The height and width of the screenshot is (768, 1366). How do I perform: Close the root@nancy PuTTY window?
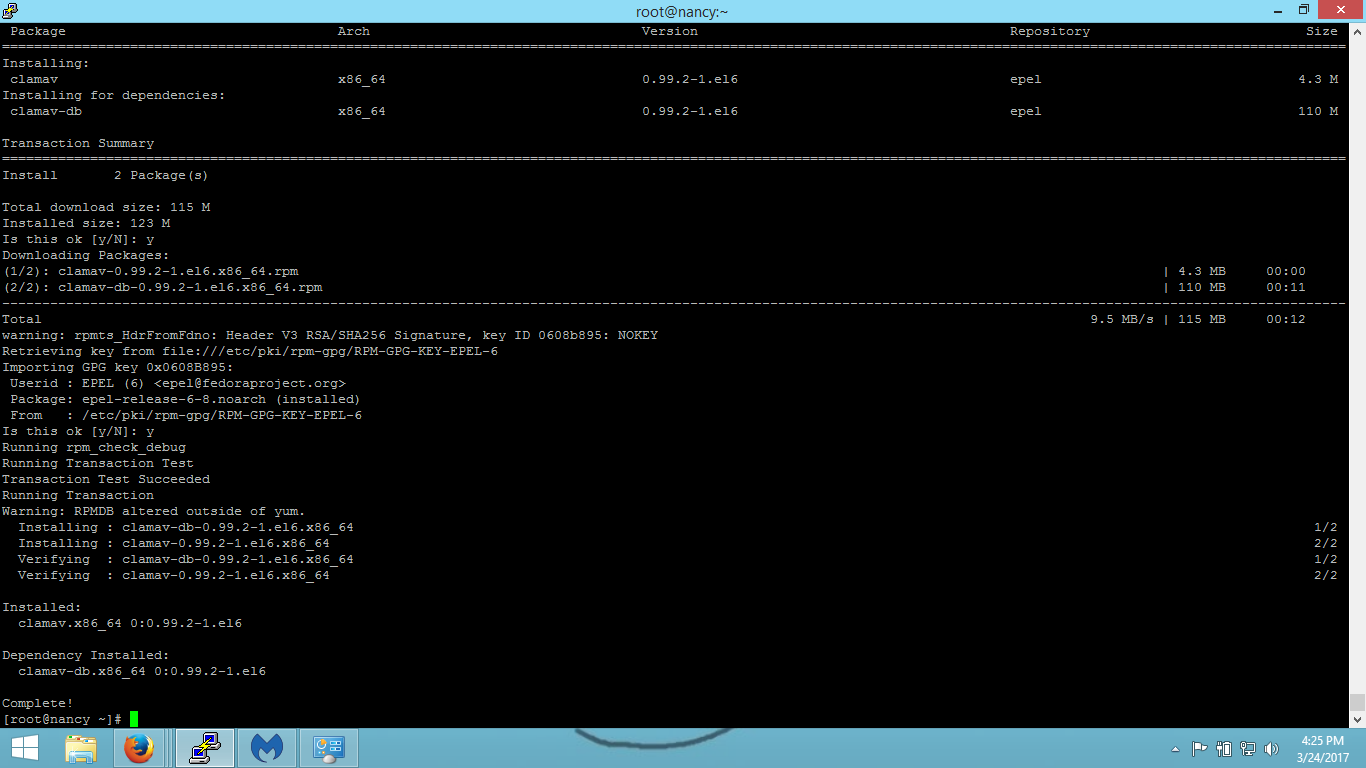[1341, 10]
